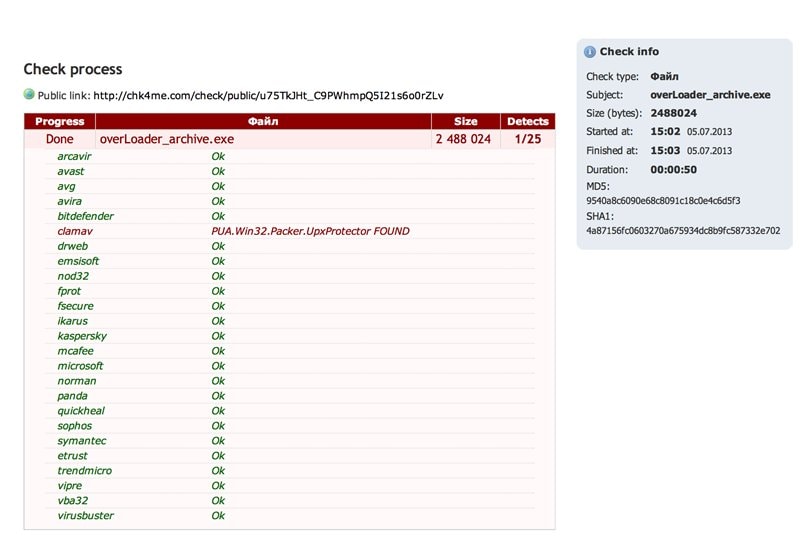Click the microsoft scanner name
The width and height of the screenshot is (800, 558).
click(80, 366)
